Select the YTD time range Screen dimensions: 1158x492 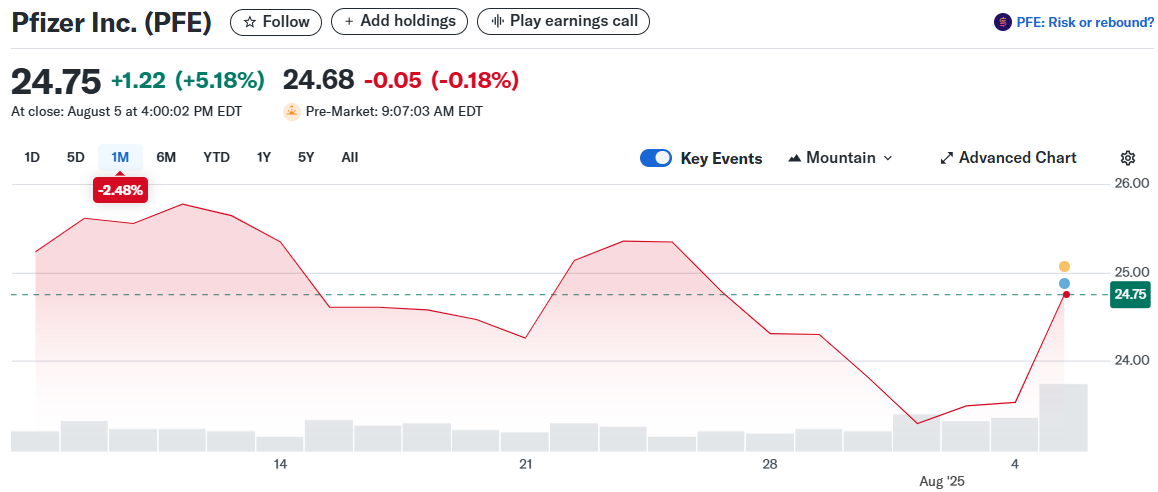click(216, 157)
